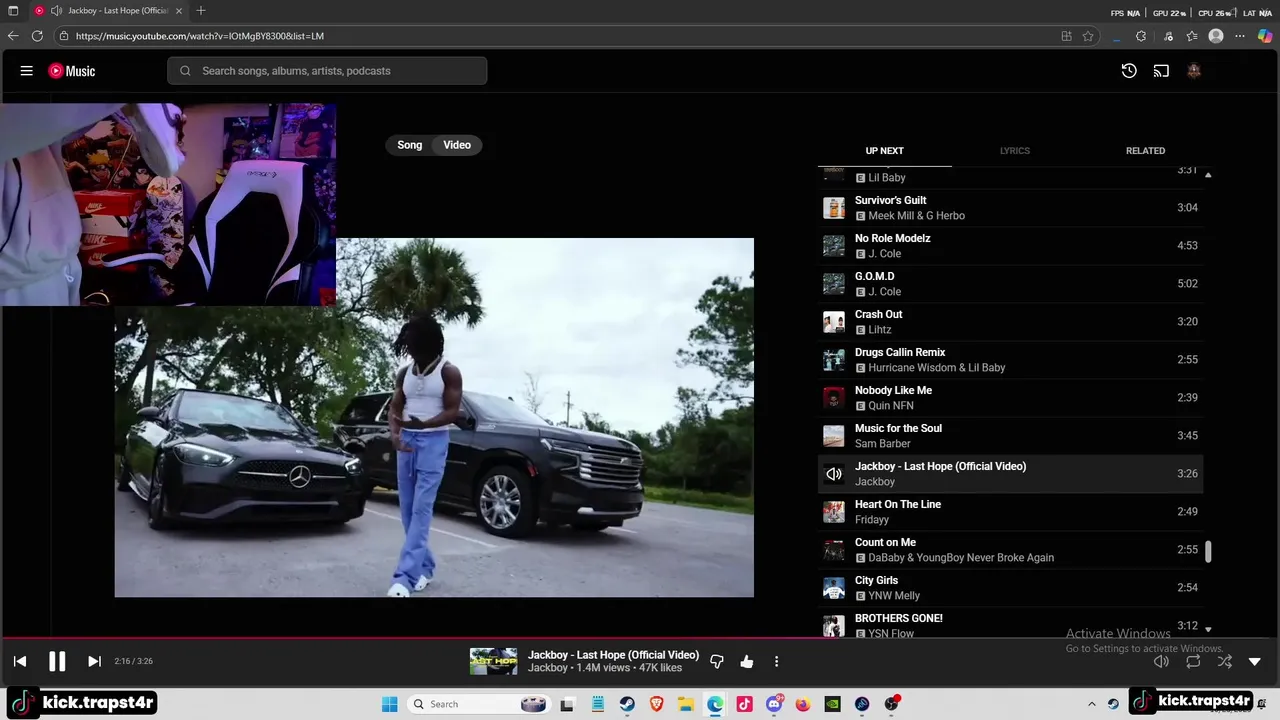Play No Role Modelz by J. Cole
The height and width of the screenshot is (720, 1280).
[1010, 246]
